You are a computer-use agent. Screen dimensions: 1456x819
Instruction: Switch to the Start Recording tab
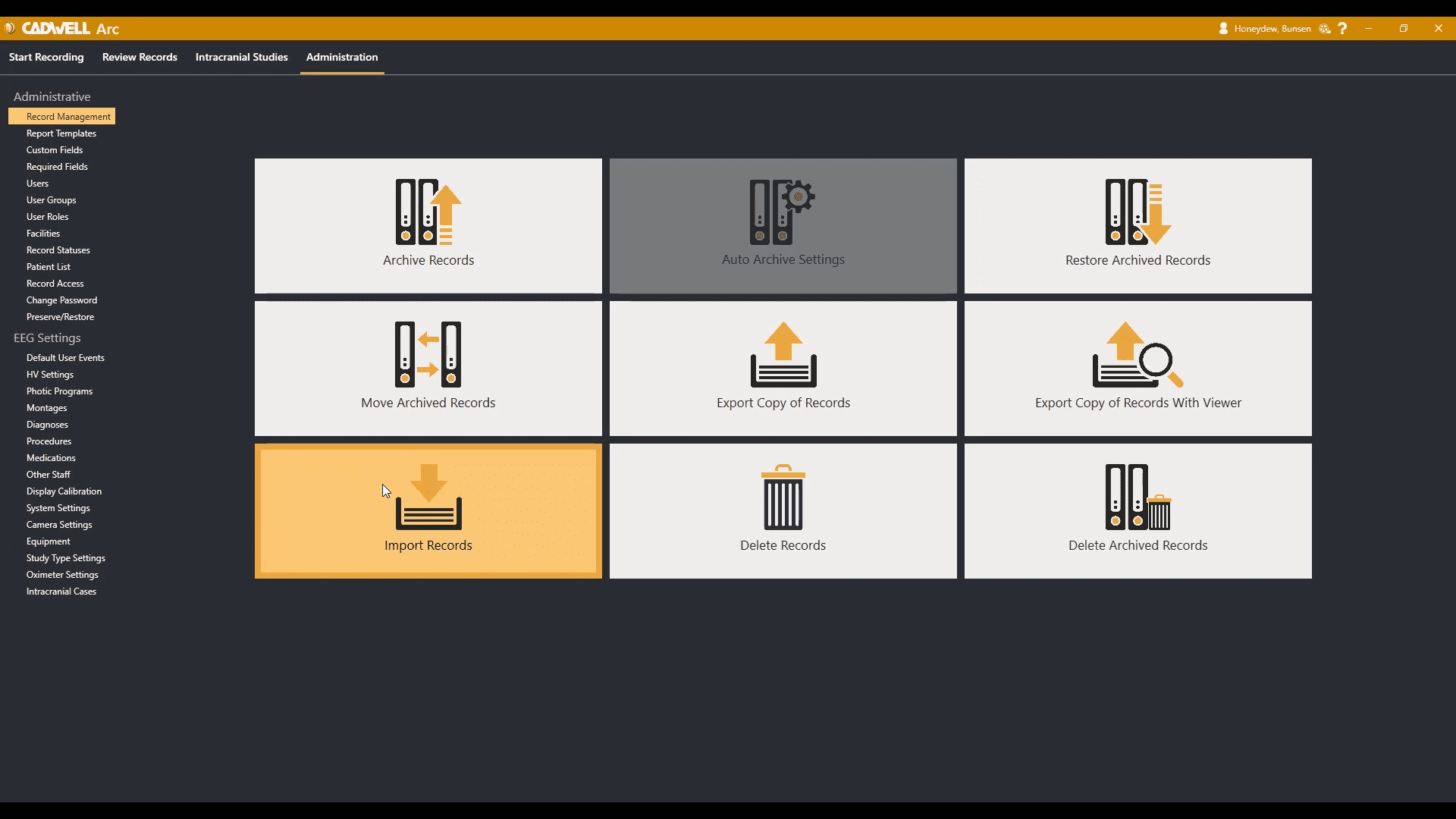pos(46,57)
